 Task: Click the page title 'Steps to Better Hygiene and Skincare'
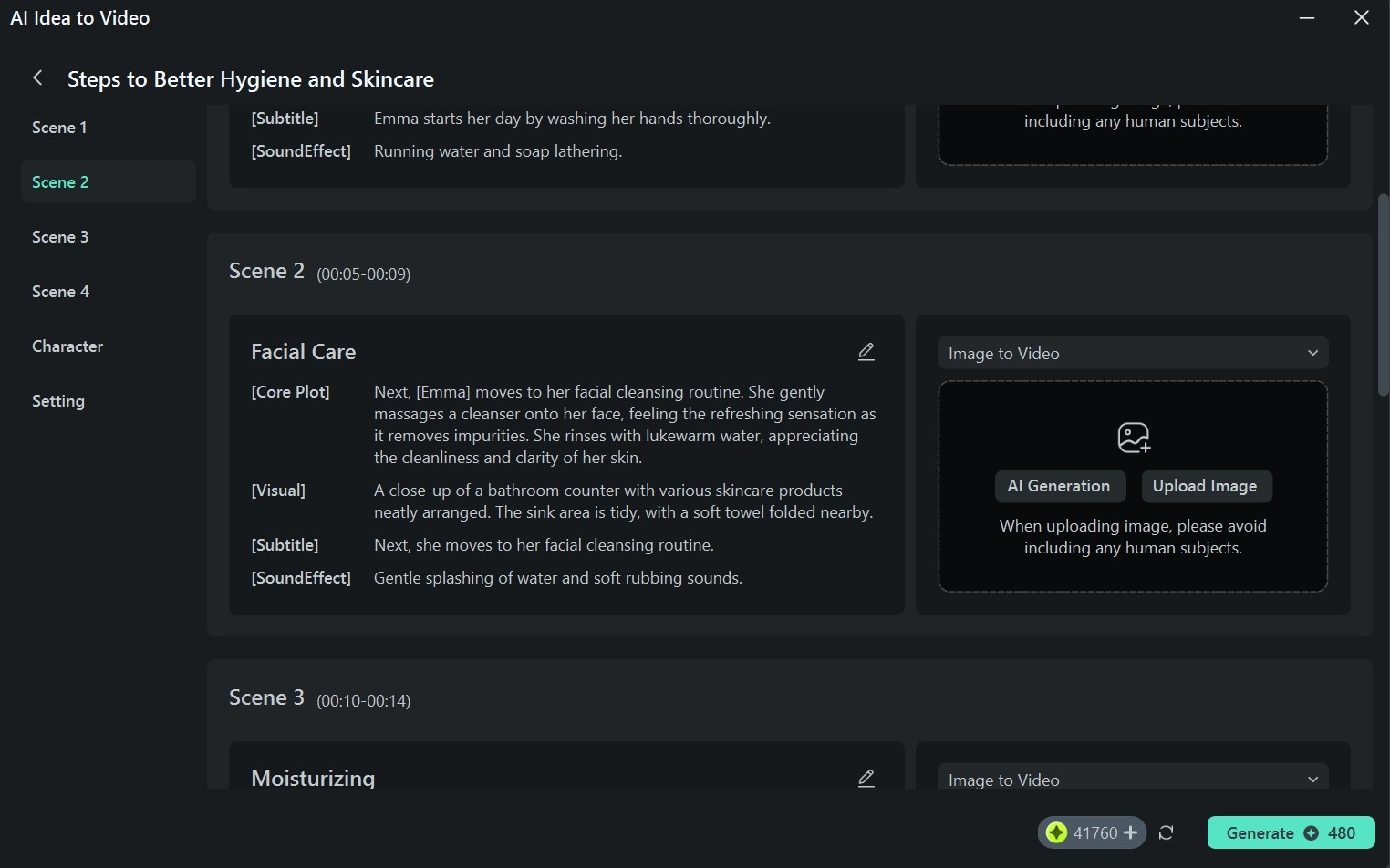tap(251, 79)
